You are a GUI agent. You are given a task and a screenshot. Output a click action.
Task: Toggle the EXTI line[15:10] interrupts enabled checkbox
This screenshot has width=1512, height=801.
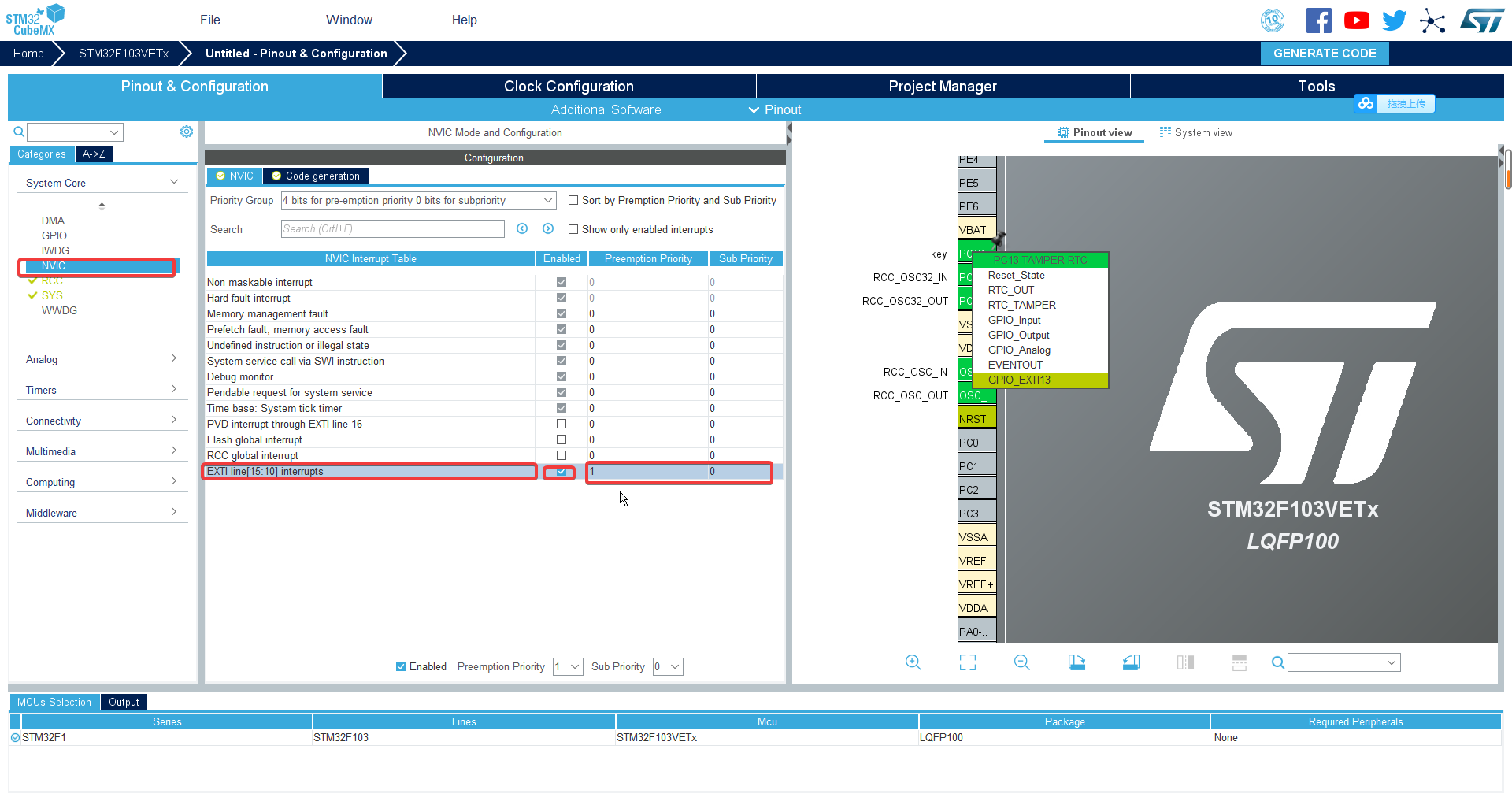(561, 471)
